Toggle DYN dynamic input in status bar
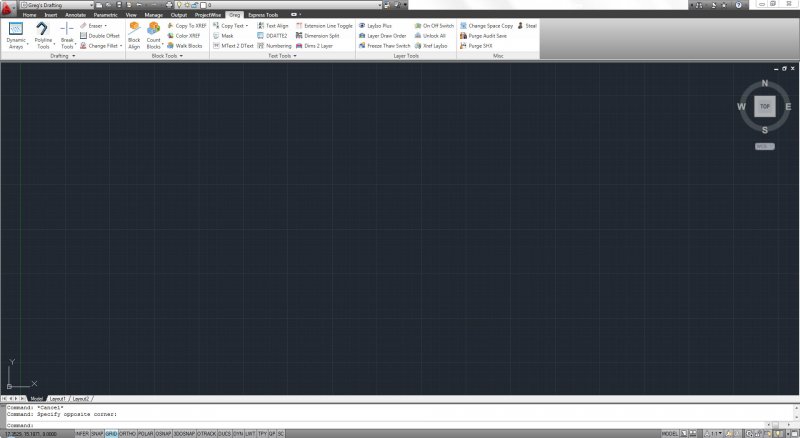 238,433
